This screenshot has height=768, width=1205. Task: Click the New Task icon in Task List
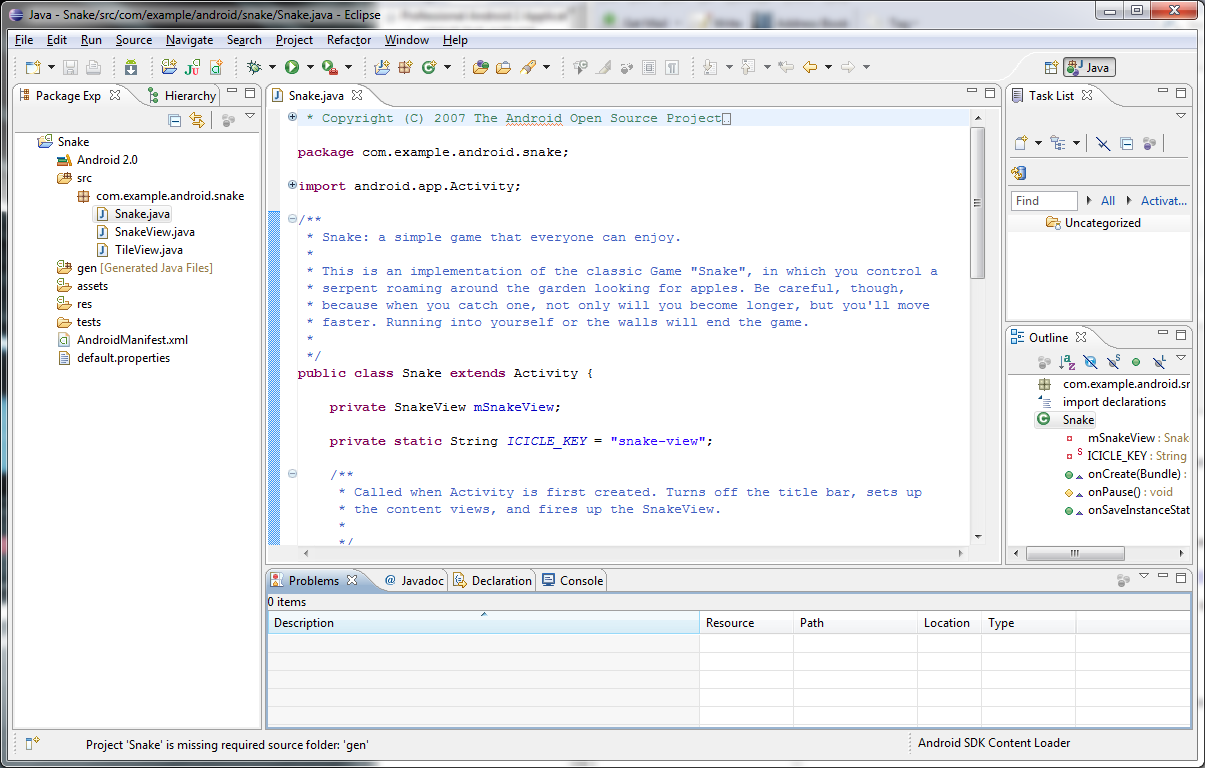click(x=1021, y=143)
